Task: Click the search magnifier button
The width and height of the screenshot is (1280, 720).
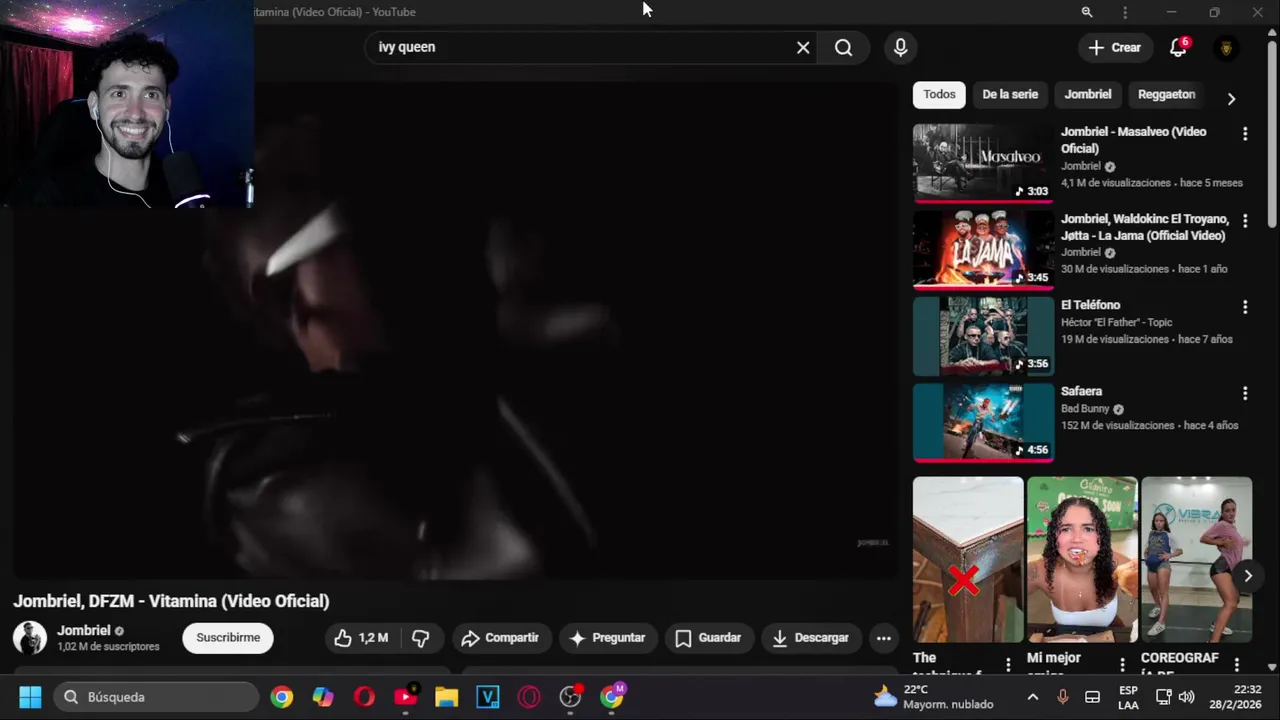Action: point(844,47)
